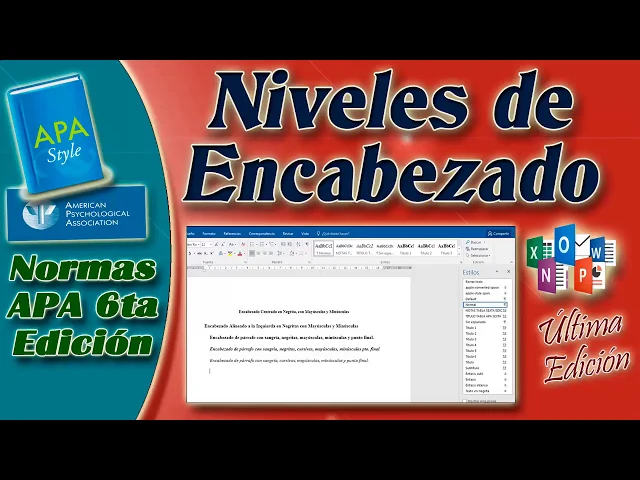Switch to the Vista tab
Image resolution: width=640 pixels, height=480 pixels.
305,233
